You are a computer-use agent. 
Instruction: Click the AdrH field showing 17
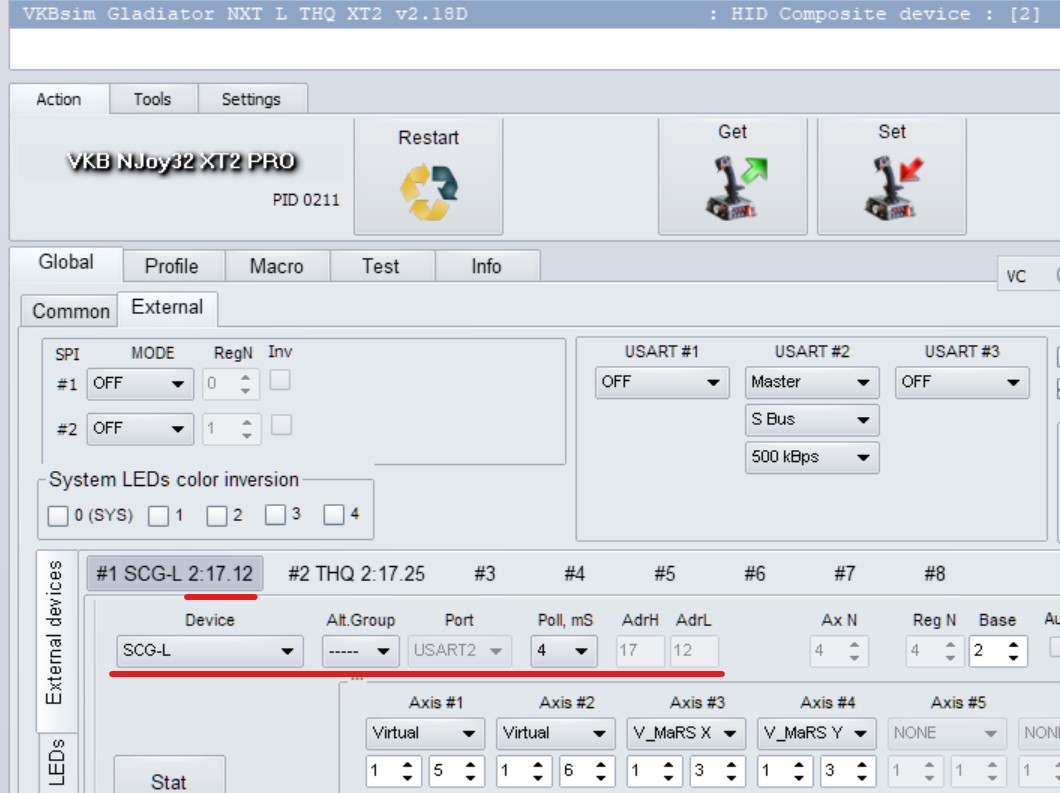[x=640, y=651]
